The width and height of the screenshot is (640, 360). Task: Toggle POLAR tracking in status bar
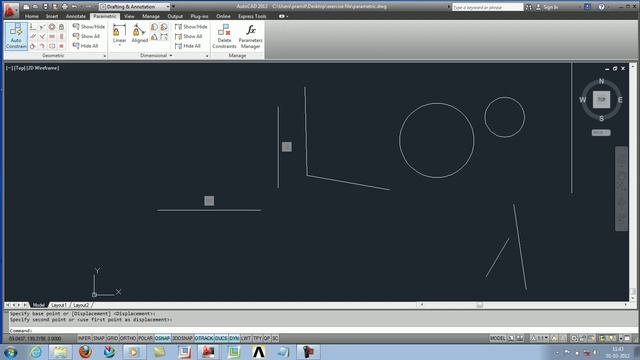point(145,338)
